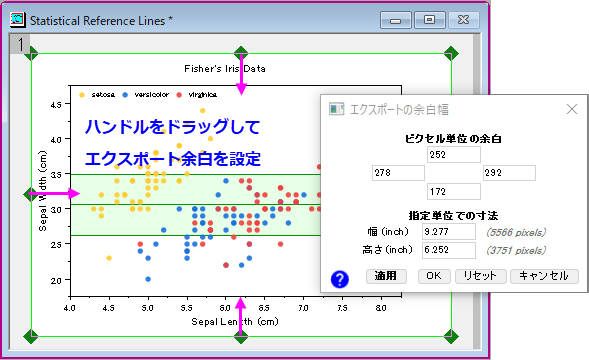The image size is (589, 360).
Task: Edit the right margin field showing 292
Action: (509, 173)
